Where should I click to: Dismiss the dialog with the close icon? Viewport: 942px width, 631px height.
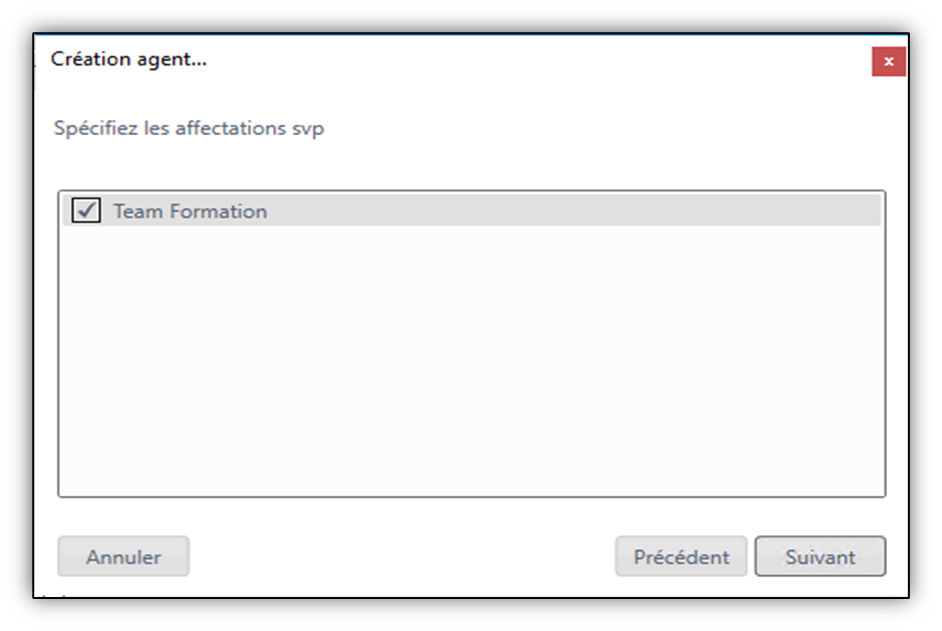click(889, 61)
